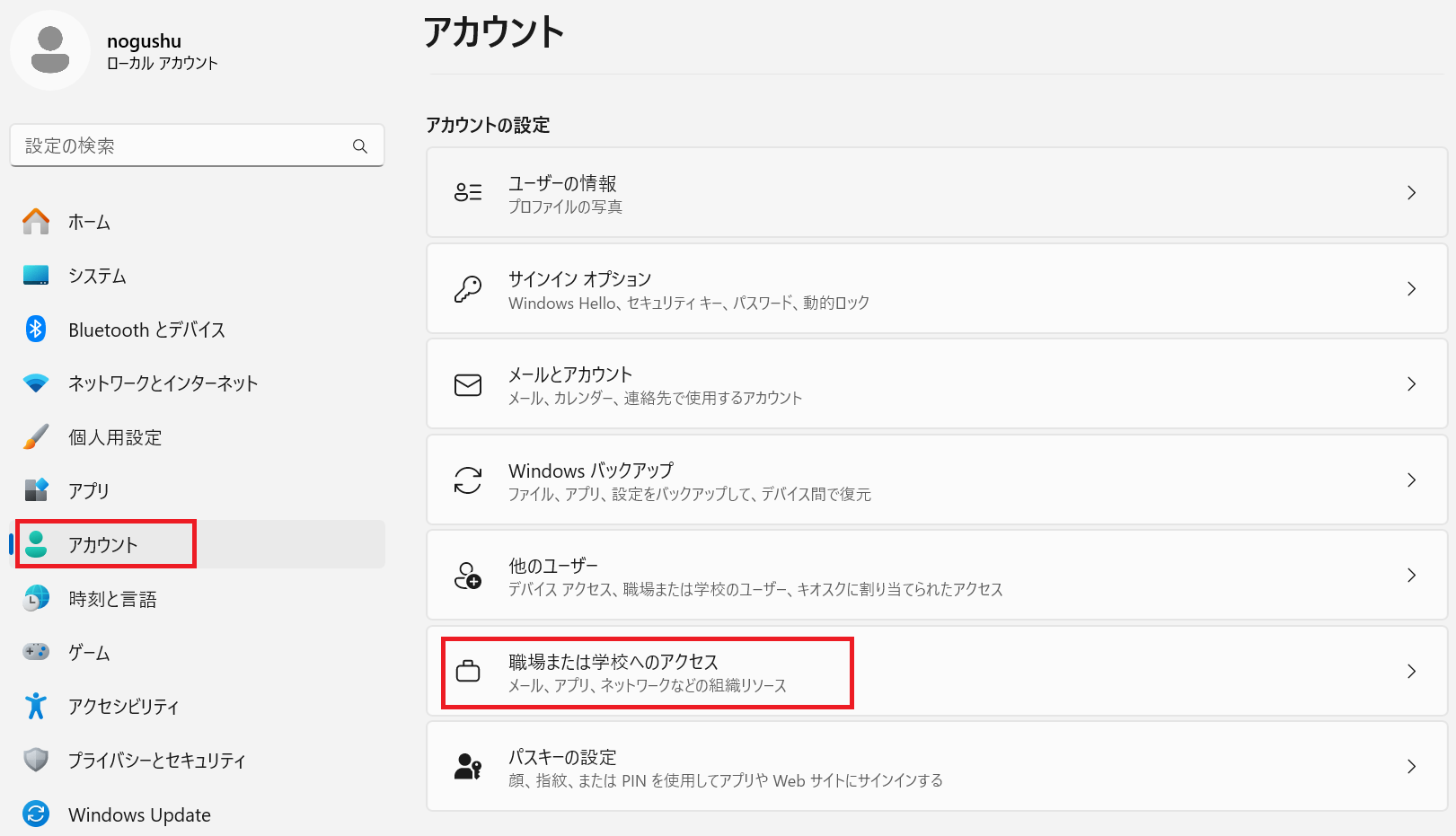The height and width of the screenshot is (836, 1456).
Task: Click the search magnifier icon
Action: 360,146
